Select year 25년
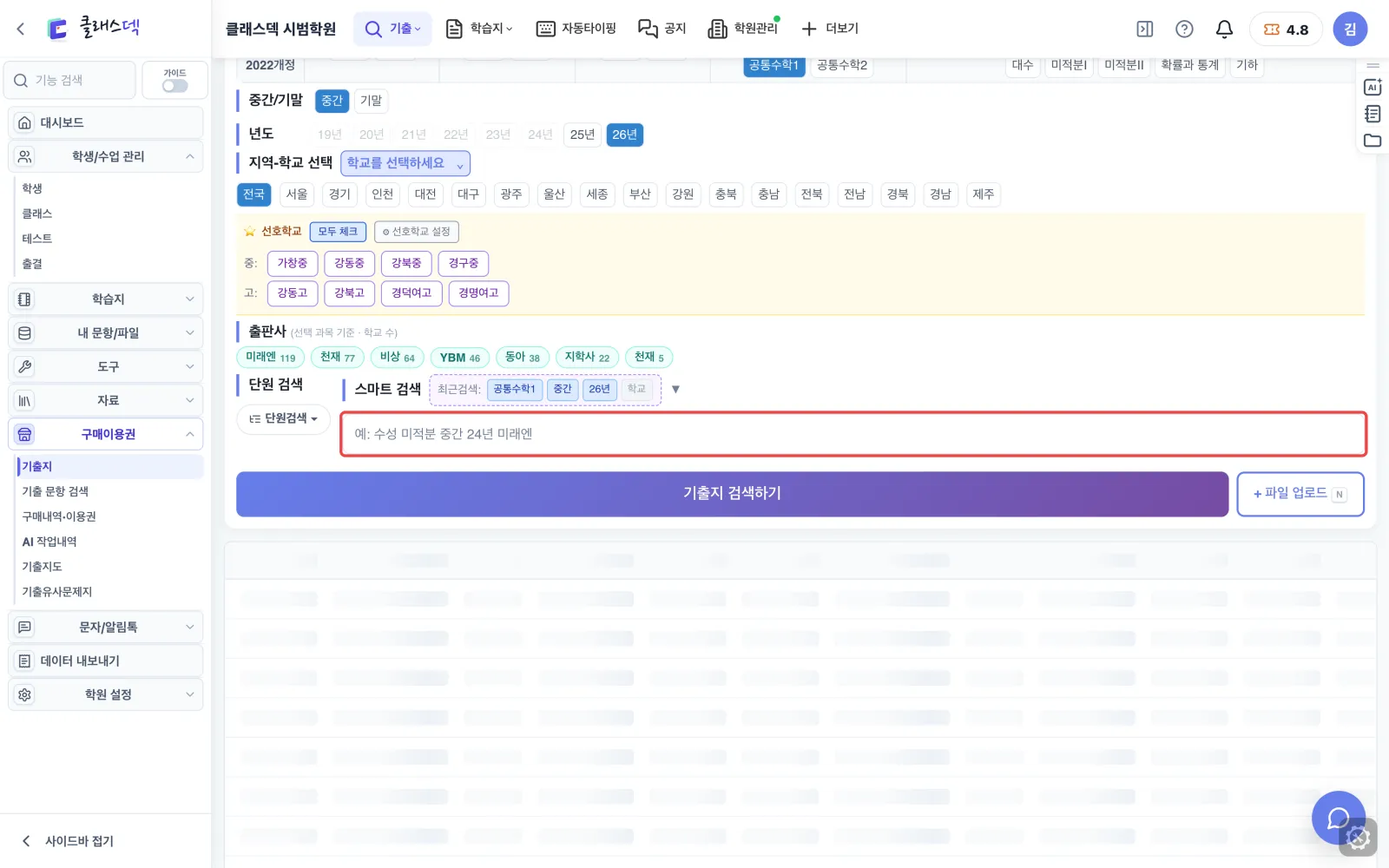 (x=583, y=135)
